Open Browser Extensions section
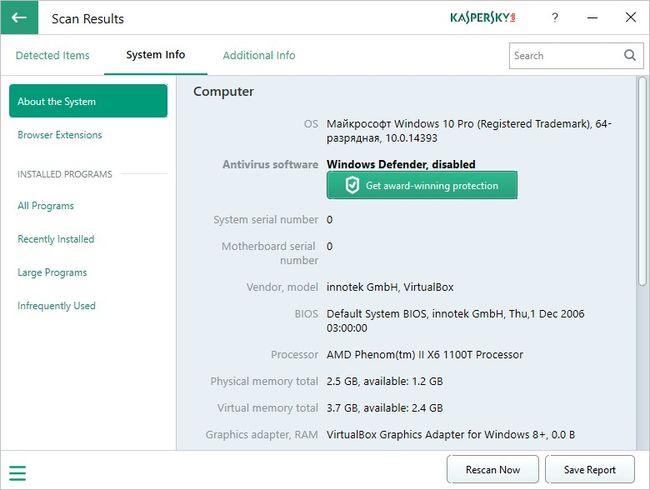The height and width of the screenshot is (490, 650). coord(60,135)
